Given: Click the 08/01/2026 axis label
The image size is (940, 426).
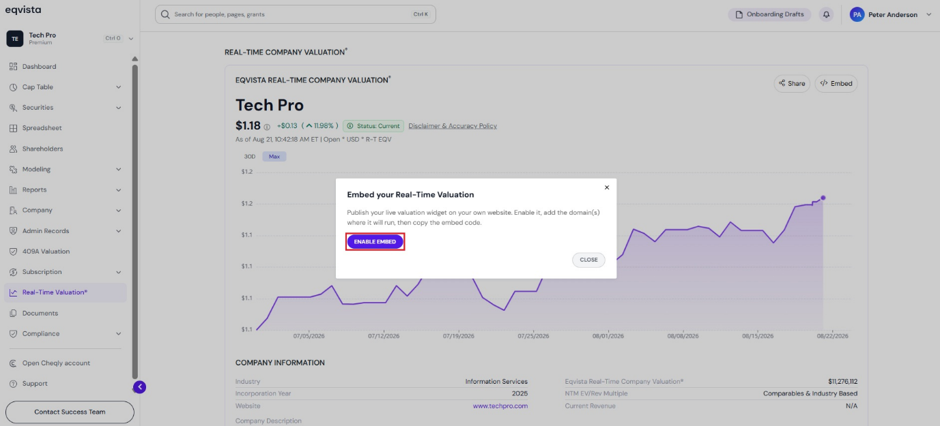Looking at the screenshot, I should [x=608, y=337].
